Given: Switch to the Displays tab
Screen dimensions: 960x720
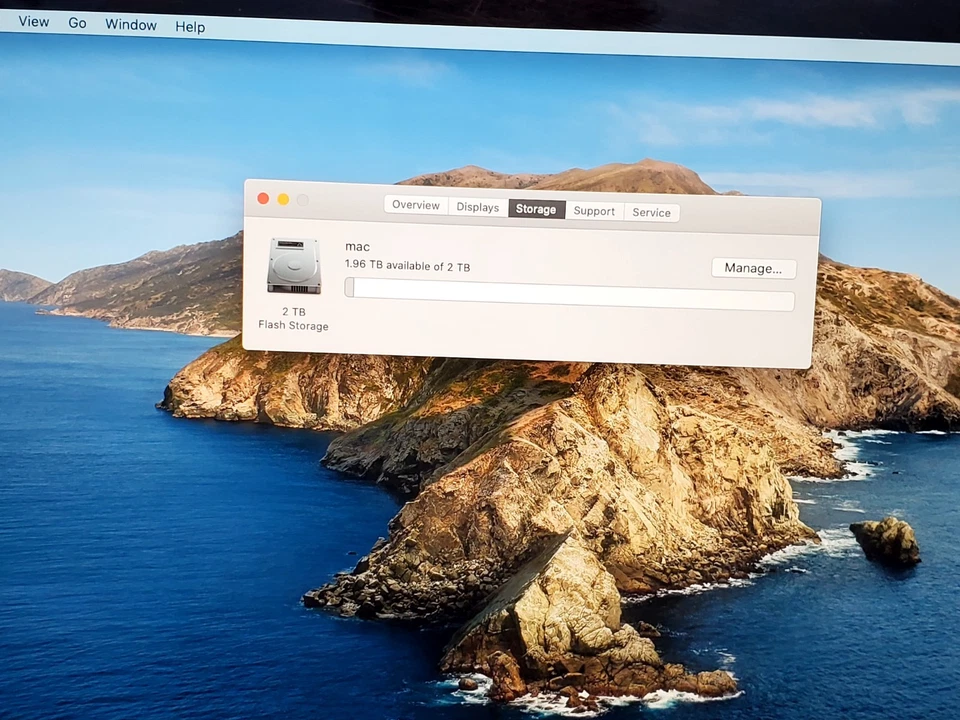Looking at the screenshot, I should [478, 207].
